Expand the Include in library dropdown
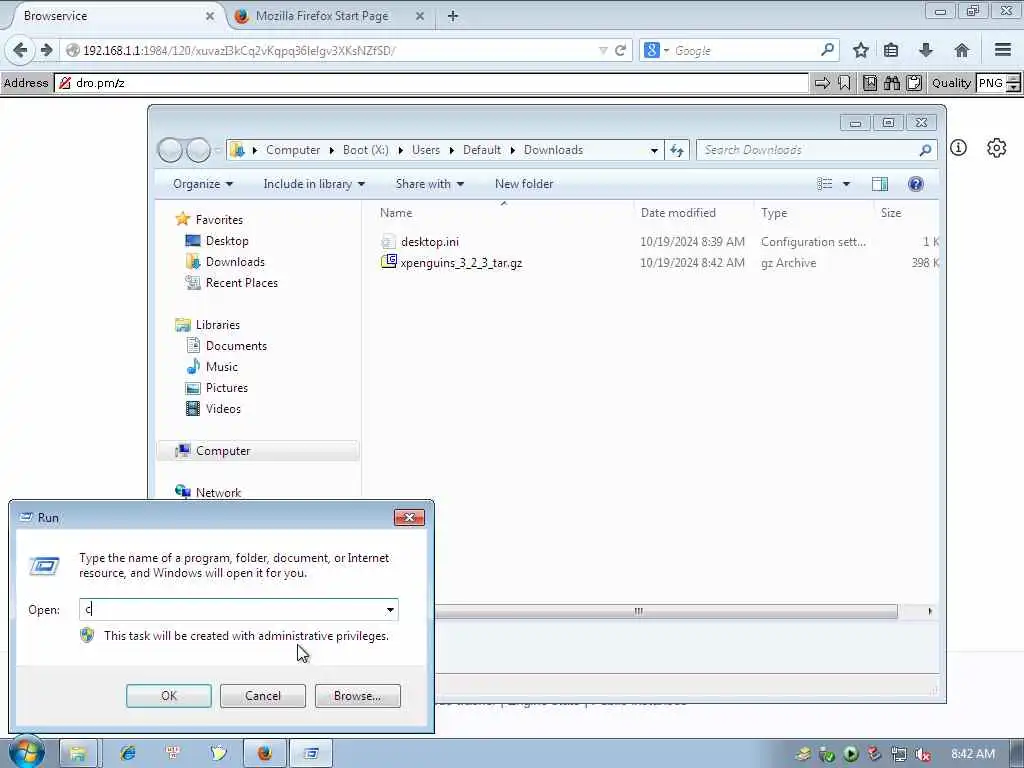The width and height of the screenshot is (1024, 768). [x=314, y=184]
